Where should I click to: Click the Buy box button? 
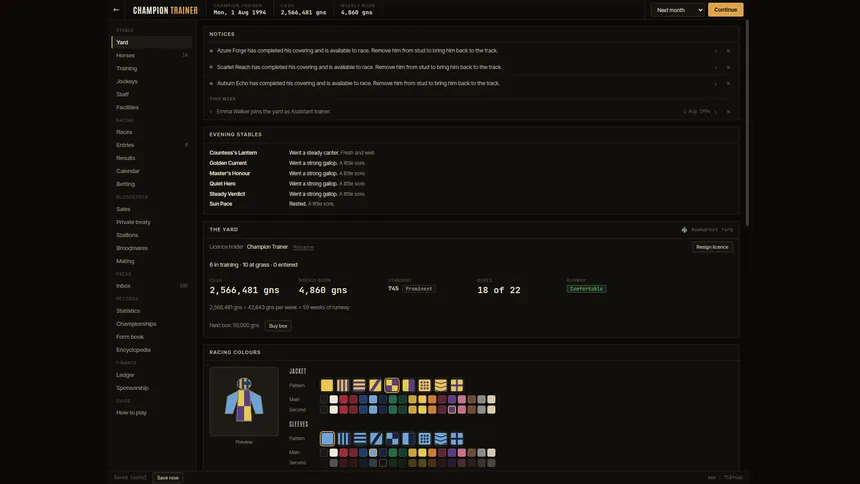(278, 326)
